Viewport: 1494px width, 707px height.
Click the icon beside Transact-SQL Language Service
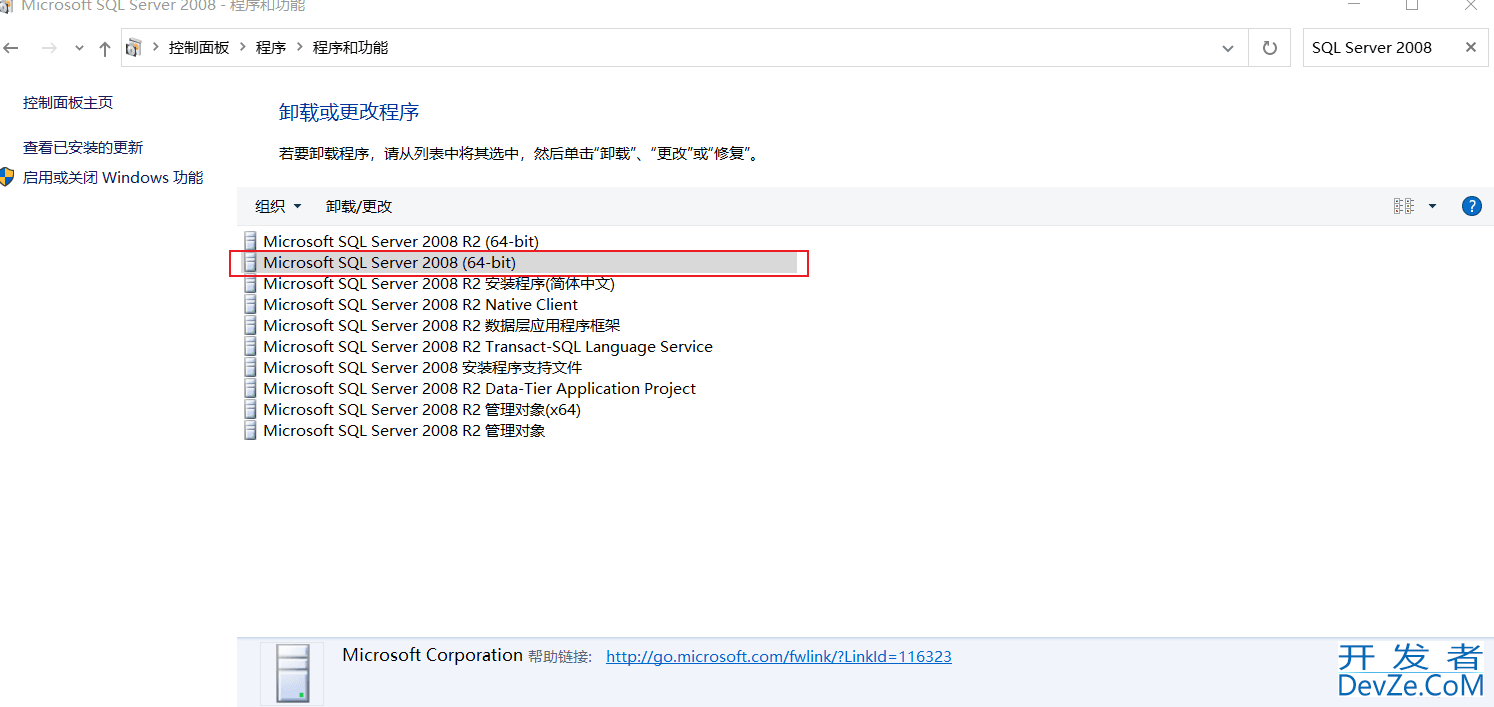point(250,346)
